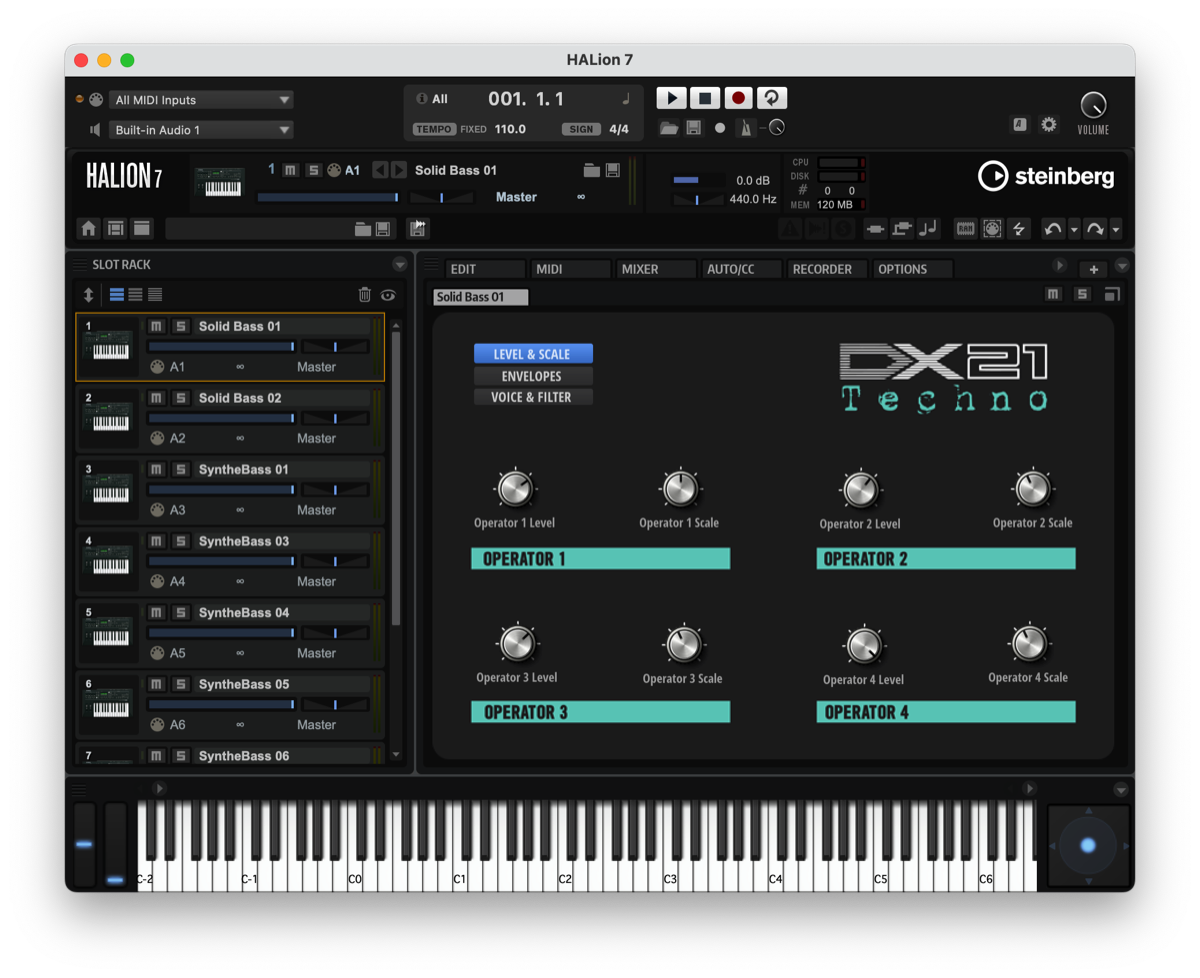Select the smallest slot row size view
This screenshot has width=1200, height=978.
click(155, 295)
